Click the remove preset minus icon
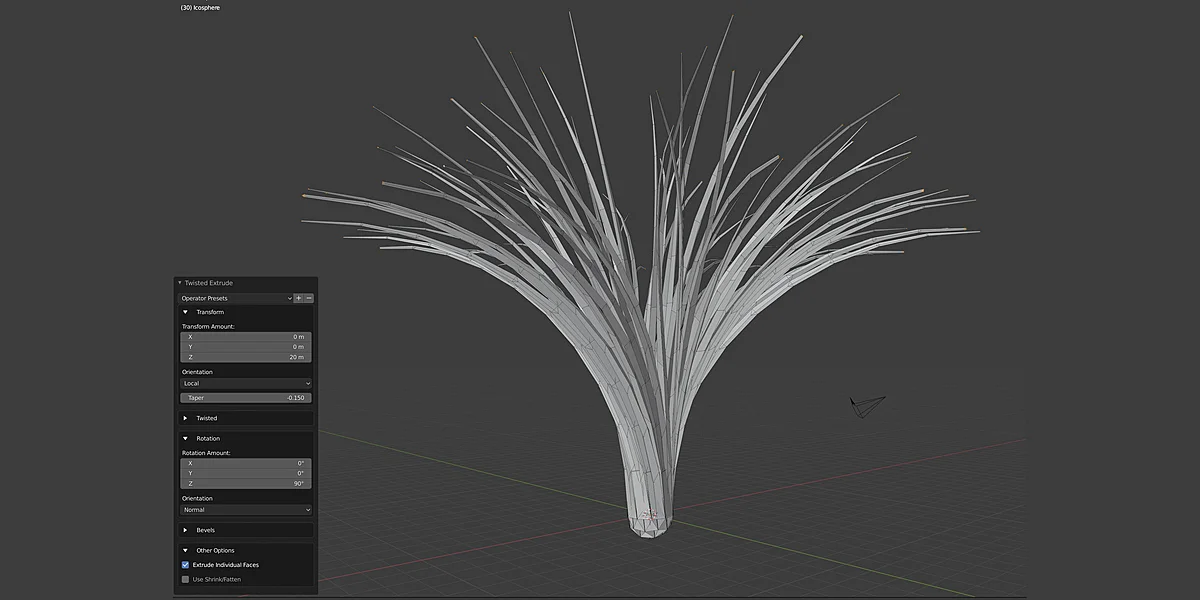 click(308, 297)
